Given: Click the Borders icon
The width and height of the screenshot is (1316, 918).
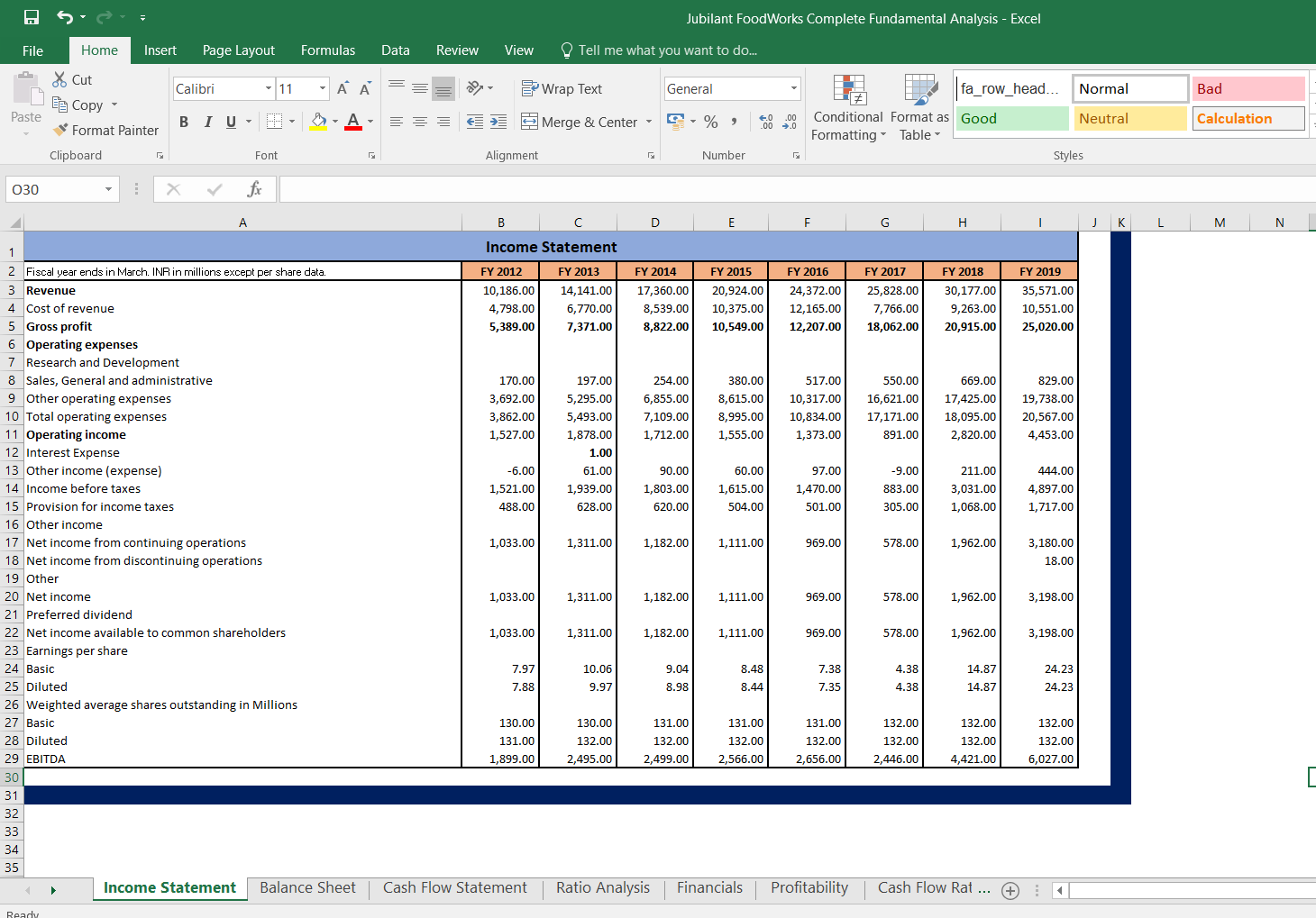Looking at the screenshot, I should point(274,121).
